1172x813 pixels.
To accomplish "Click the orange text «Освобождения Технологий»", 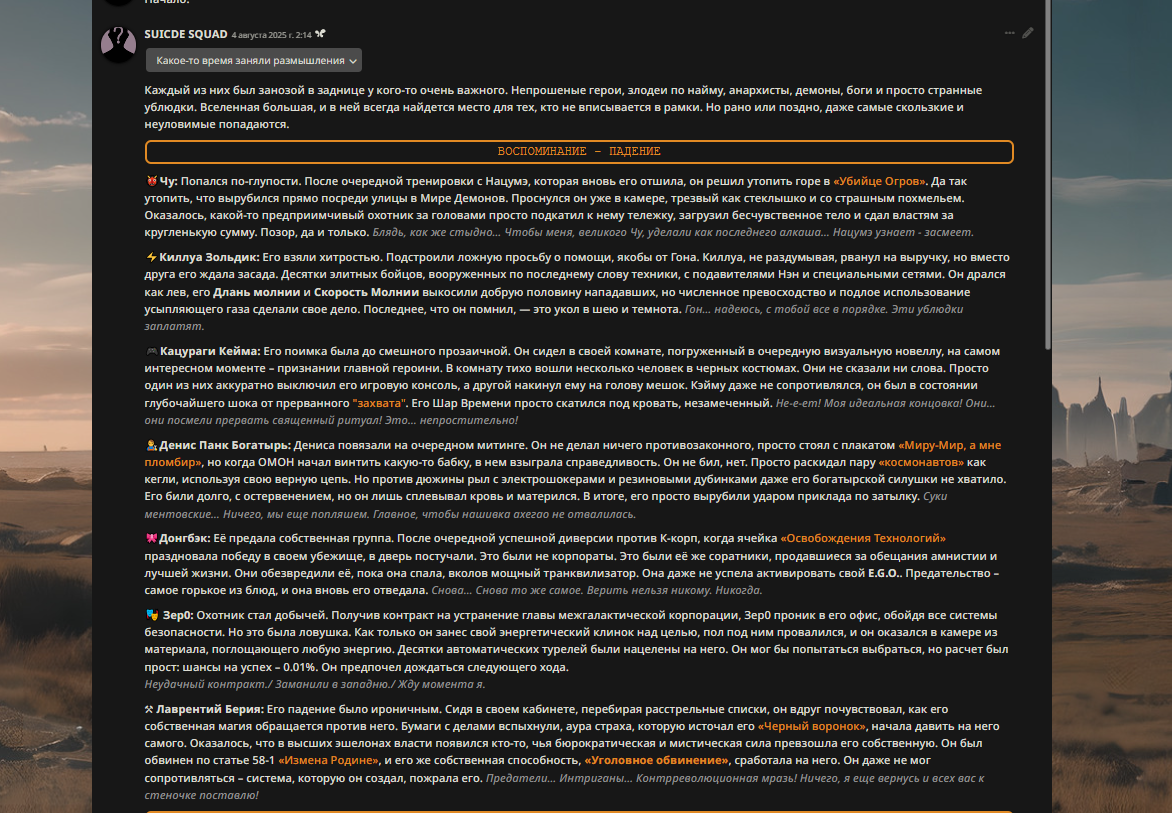I will click(x=863, y=538).
